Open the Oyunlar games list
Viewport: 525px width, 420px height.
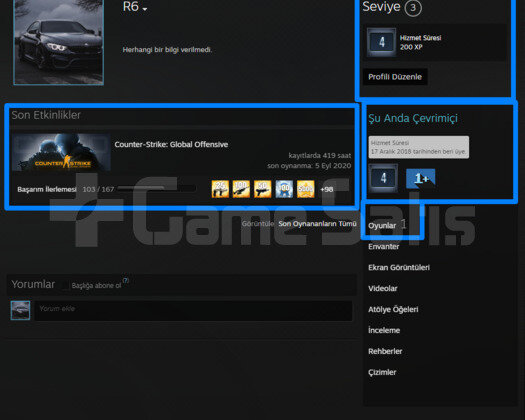(x=382, y=226)
